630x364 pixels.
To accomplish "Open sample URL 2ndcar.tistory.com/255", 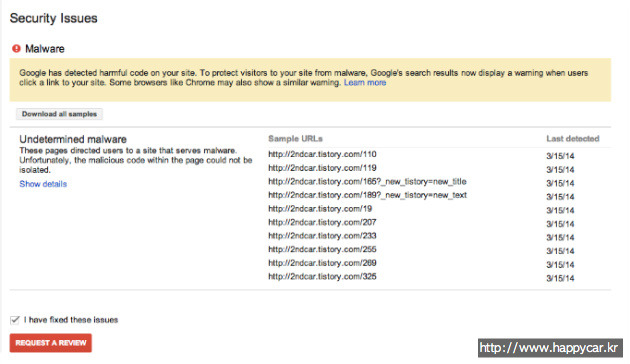I will click(x=322, y=249).
